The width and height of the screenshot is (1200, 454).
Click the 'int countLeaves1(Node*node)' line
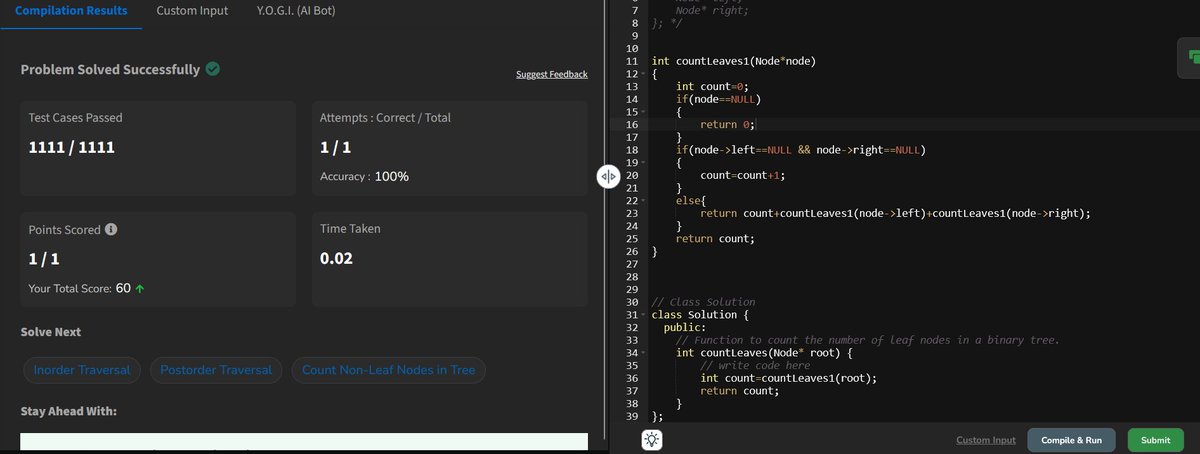click(x=733, y=62)
